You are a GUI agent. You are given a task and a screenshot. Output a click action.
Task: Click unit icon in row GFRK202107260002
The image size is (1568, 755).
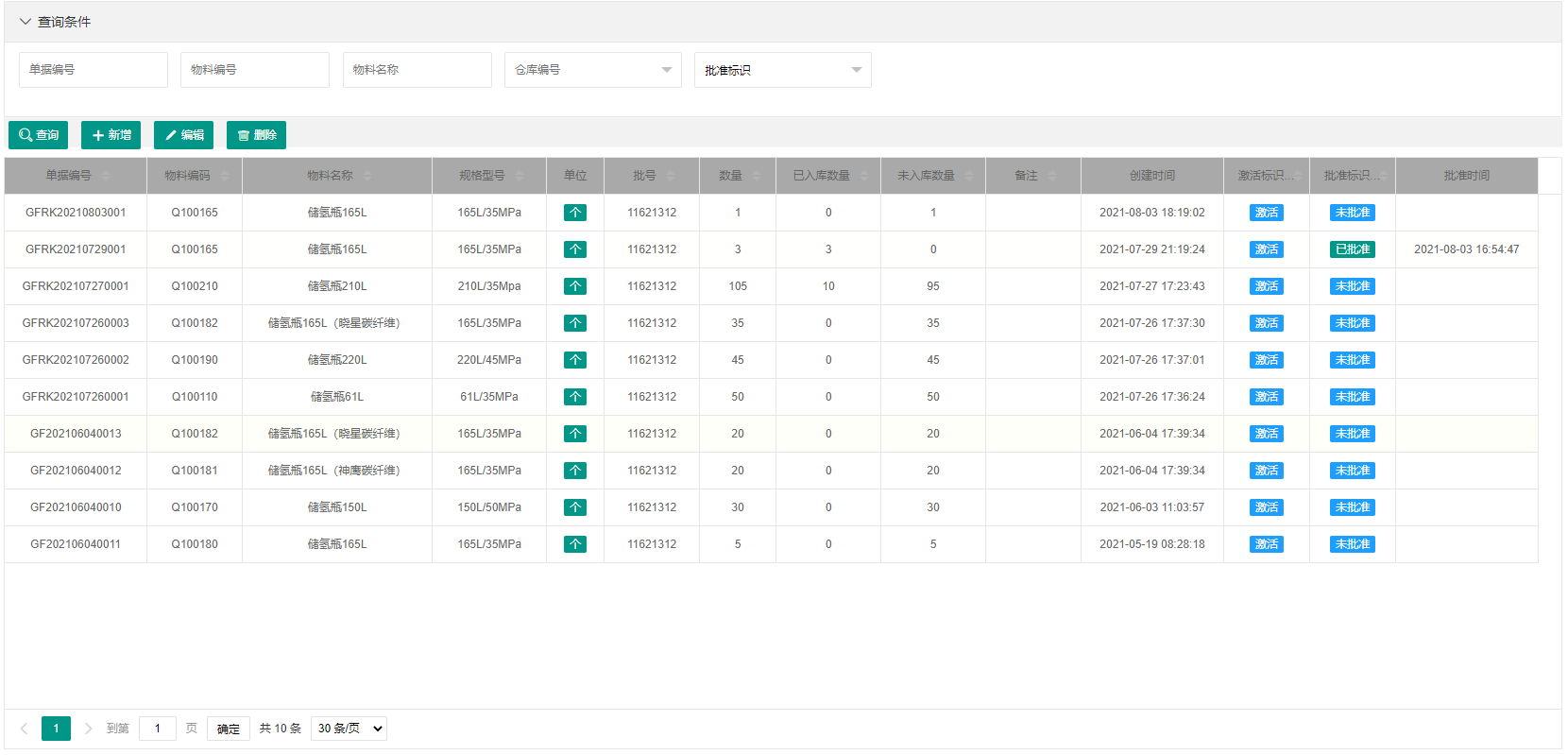click(575, 360)
